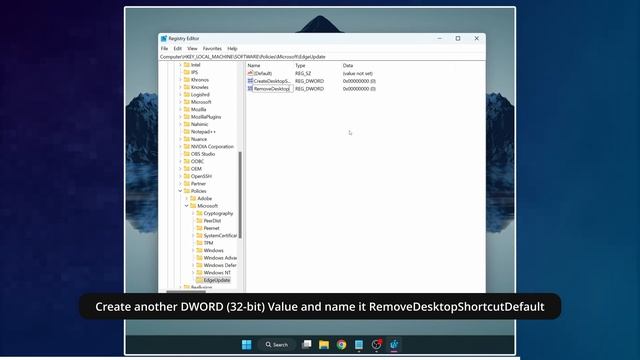
Task: Click the REG_SZ type cell
Action: point(303,73)
